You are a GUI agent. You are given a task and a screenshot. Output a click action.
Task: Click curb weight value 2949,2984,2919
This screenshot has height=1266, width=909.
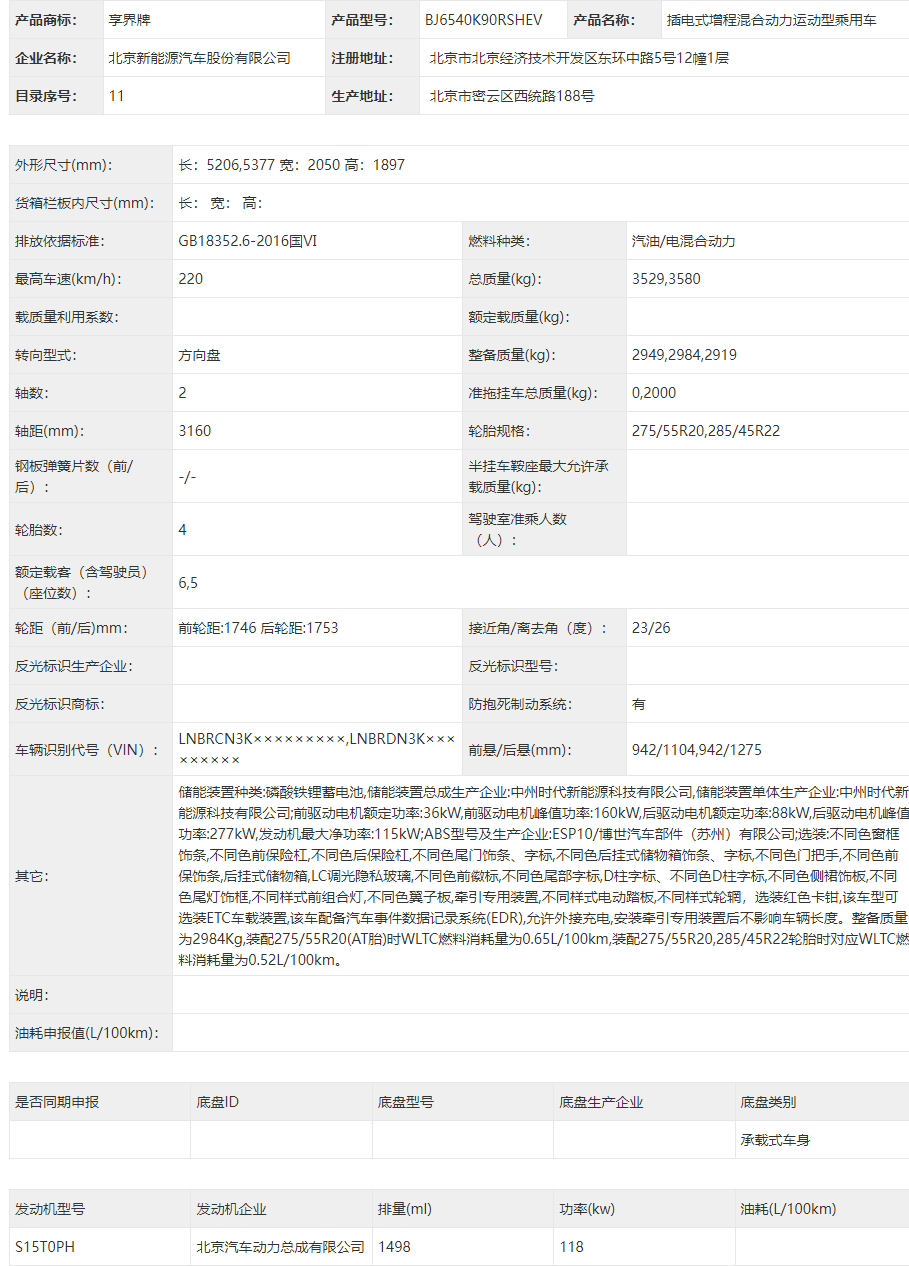(685, 355)
